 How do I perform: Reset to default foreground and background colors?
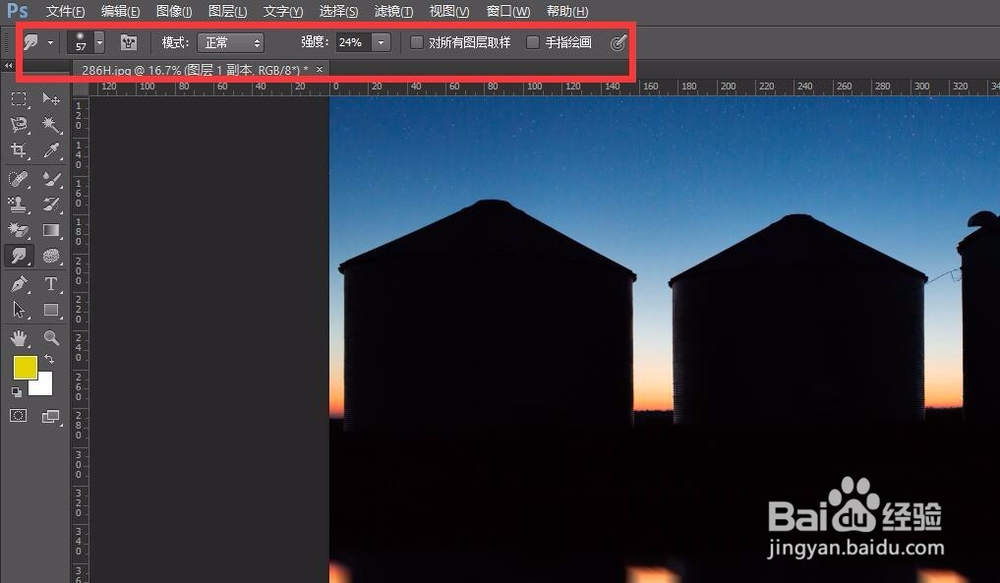tap(17, 392)
